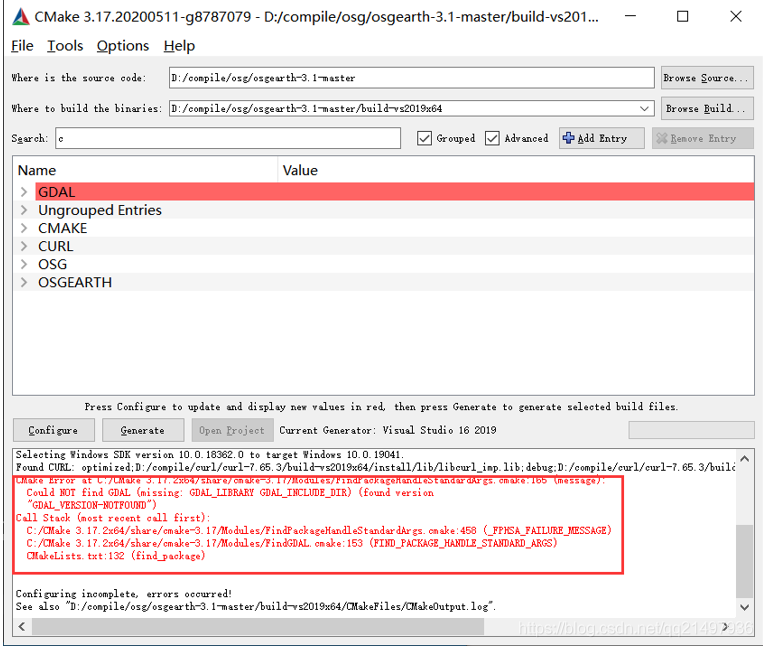Expand the OSG group
Screen dimensions: 763x647
[24, 264]
